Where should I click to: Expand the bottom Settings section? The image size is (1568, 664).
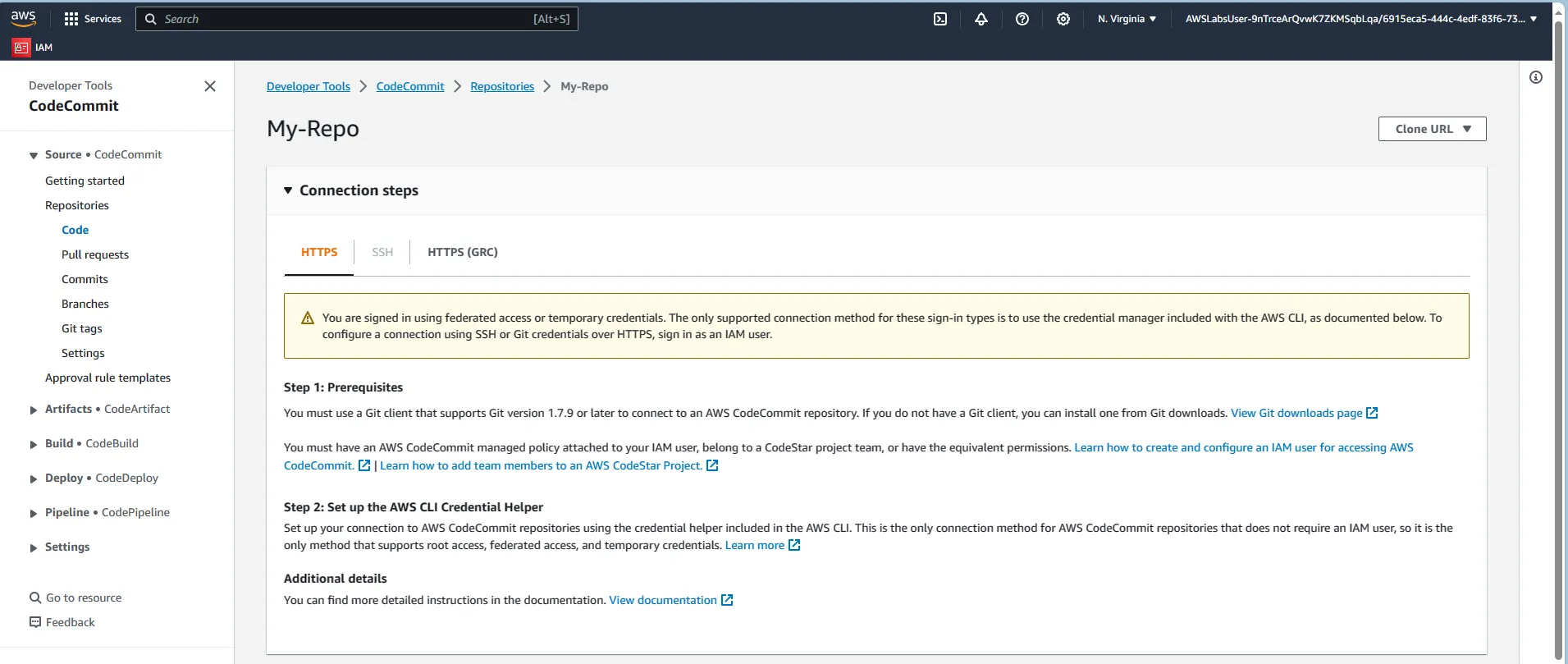34,547
